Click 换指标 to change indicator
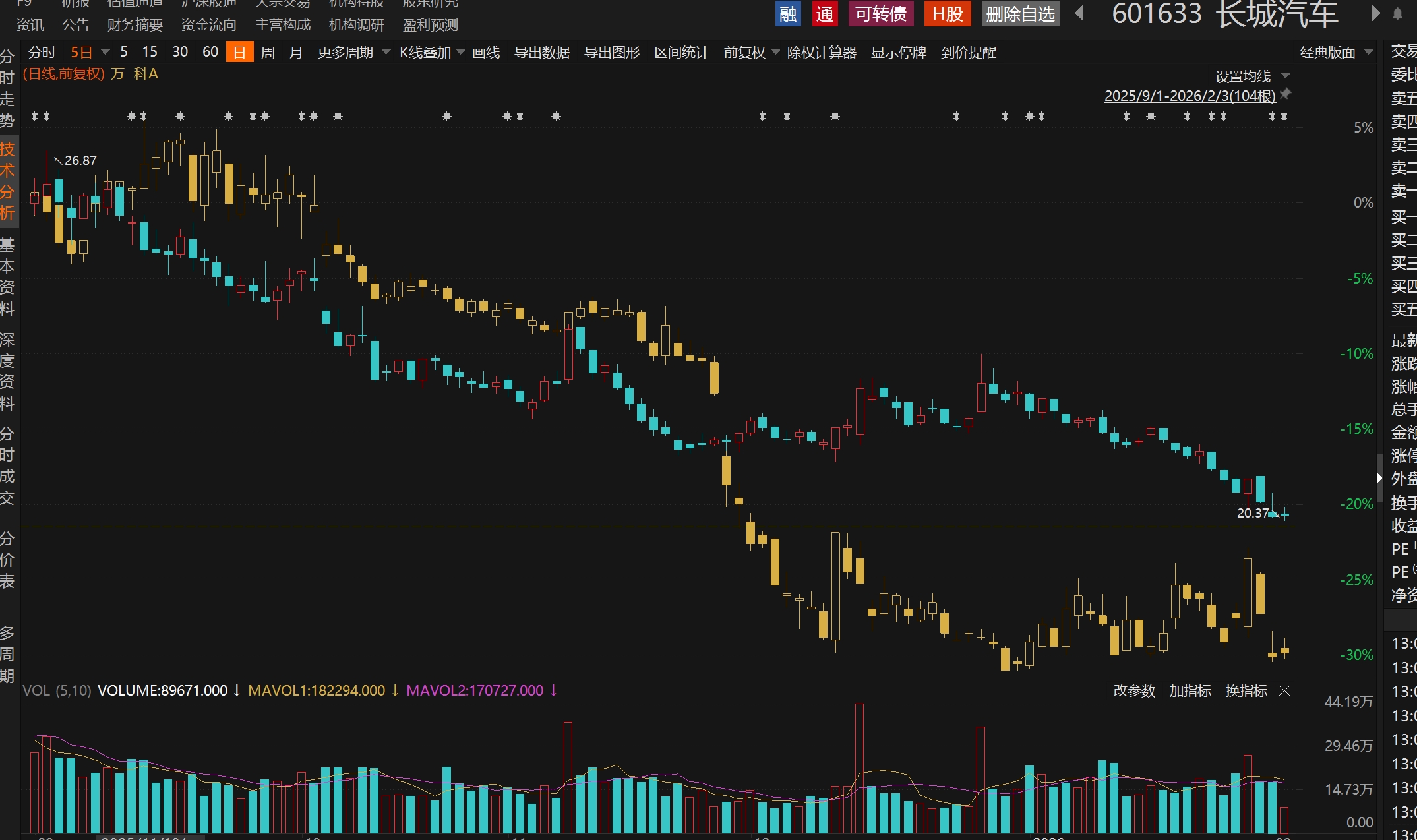The image size is (1417, 840). (1246, 690)
